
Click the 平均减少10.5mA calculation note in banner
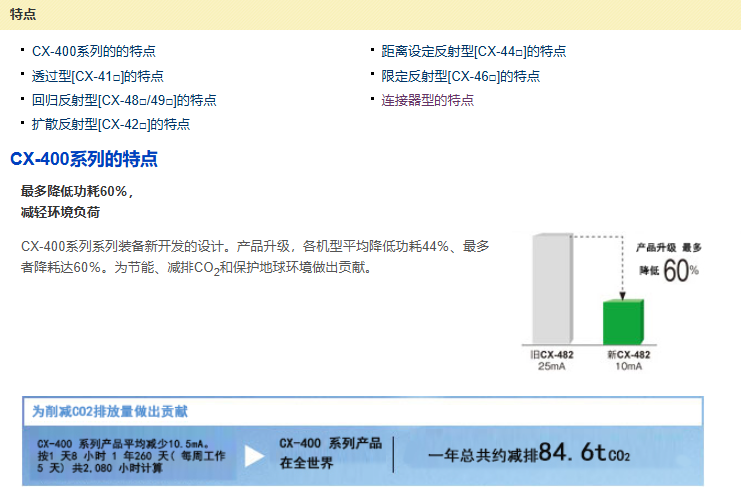coord(131,456)
